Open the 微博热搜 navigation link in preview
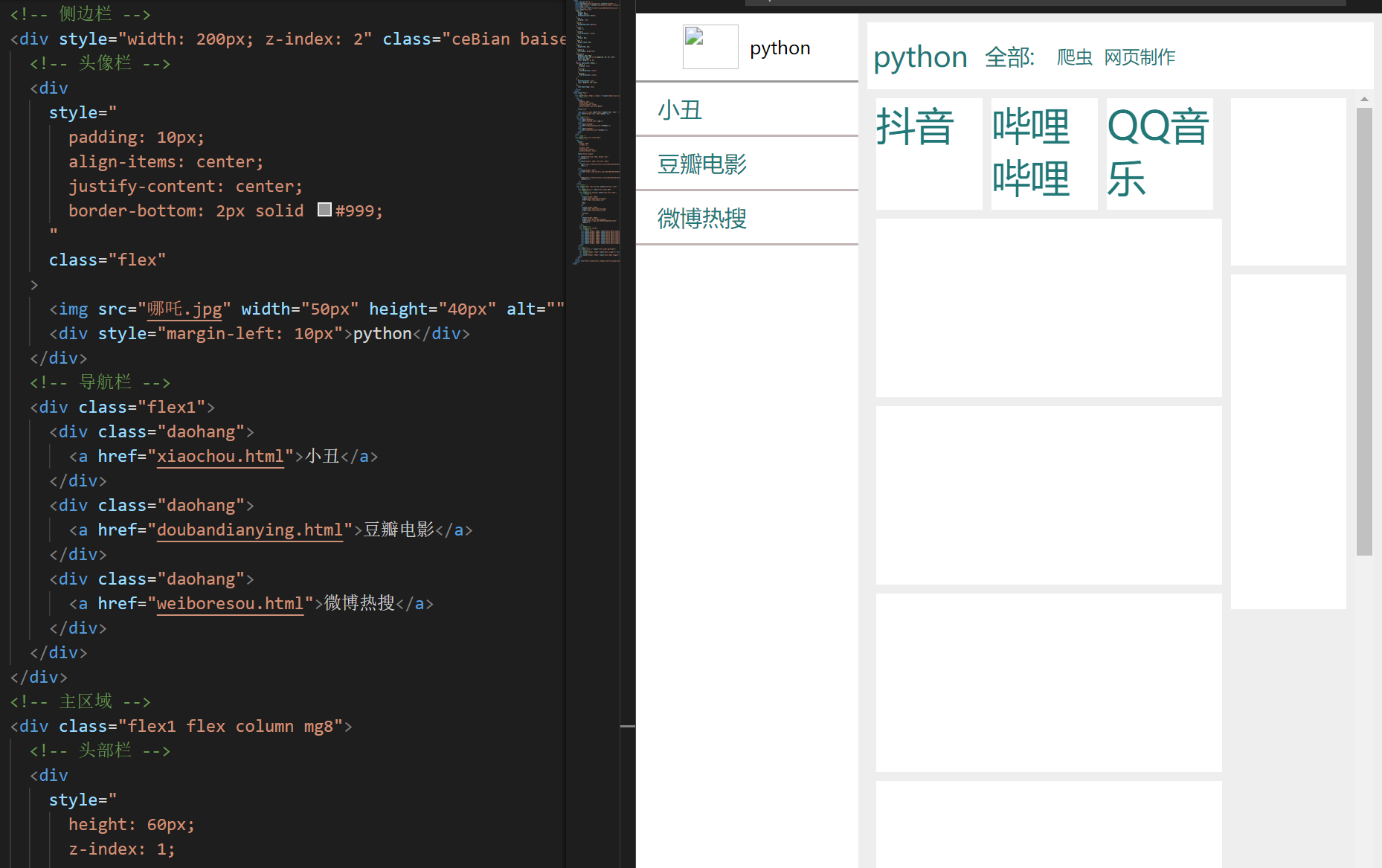The height and width of the screenshot is (868, 1382). pos(702,218)
